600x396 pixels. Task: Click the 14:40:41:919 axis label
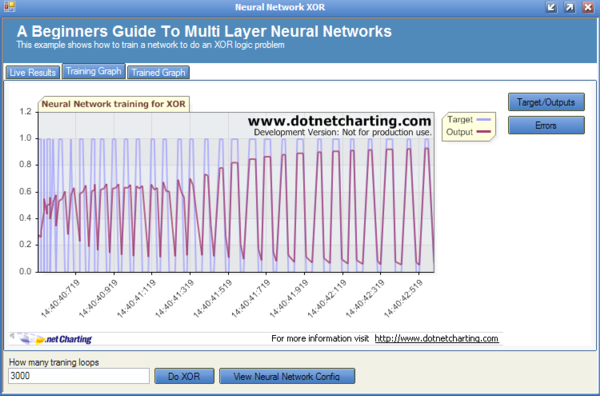click(x=289, y=299)
